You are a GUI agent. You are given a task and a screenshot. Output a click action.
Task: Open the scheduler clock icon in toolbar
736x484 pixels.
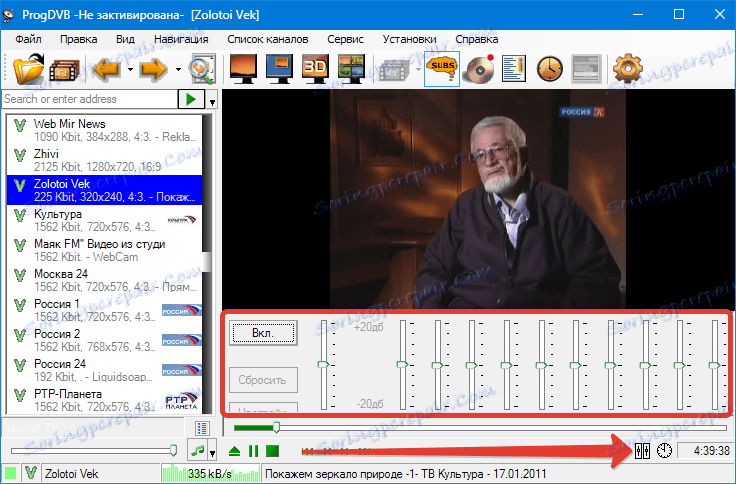tap(550, 69)
